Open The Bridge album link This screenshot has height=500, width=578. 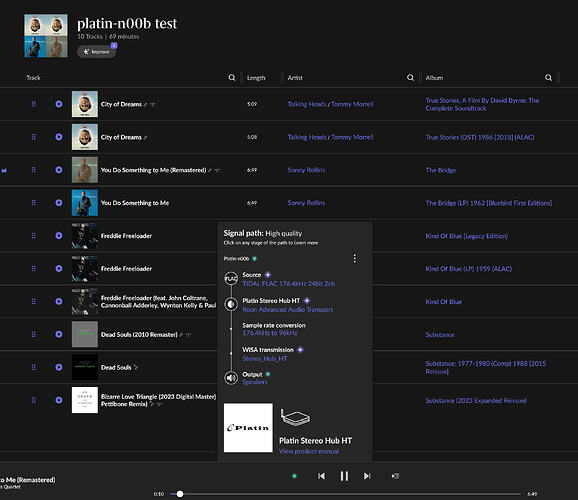click(x=441, y=170)
